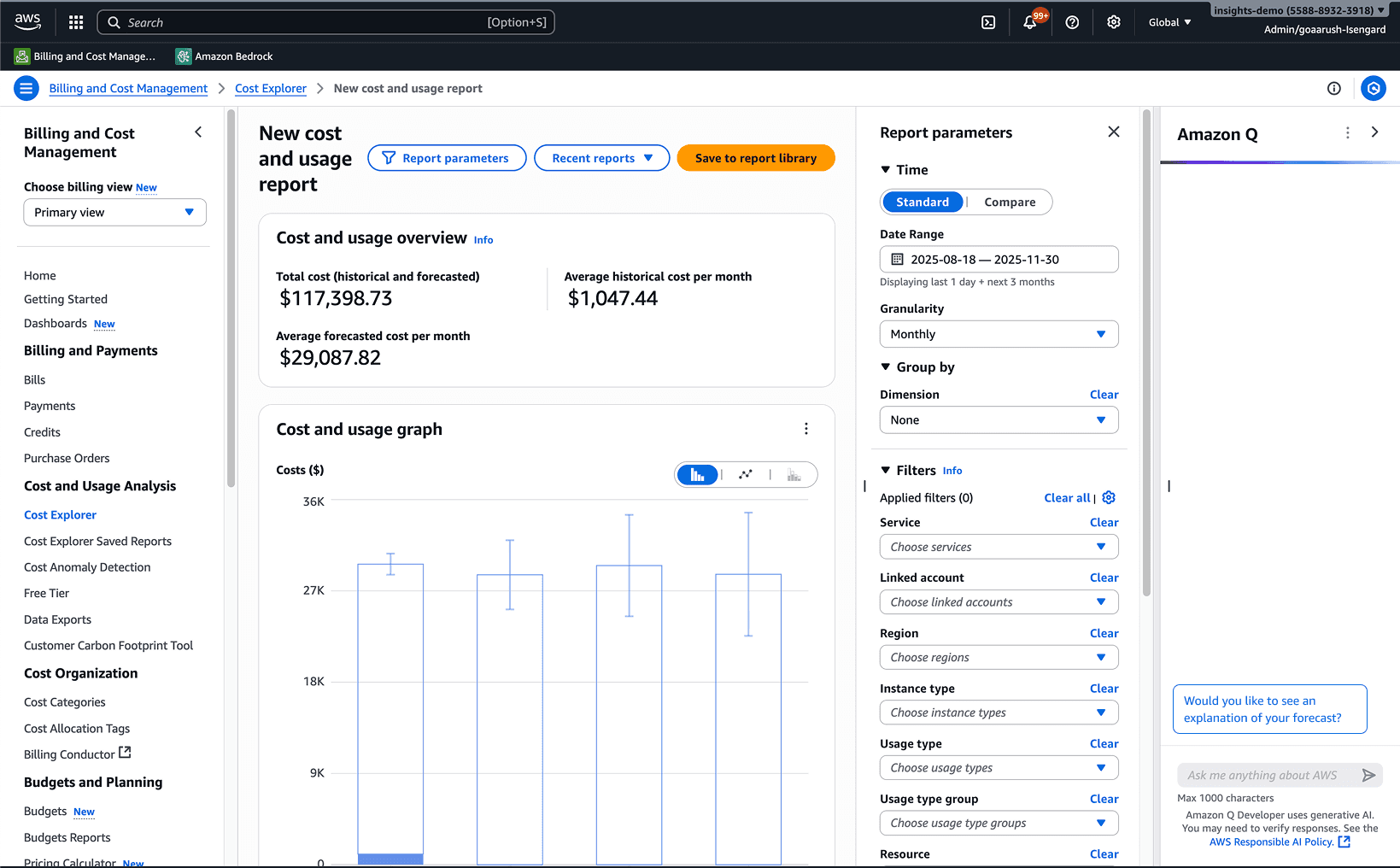Open the Choose services dropdown
This screenshot has width=1400, height=868.
(999, 547)
